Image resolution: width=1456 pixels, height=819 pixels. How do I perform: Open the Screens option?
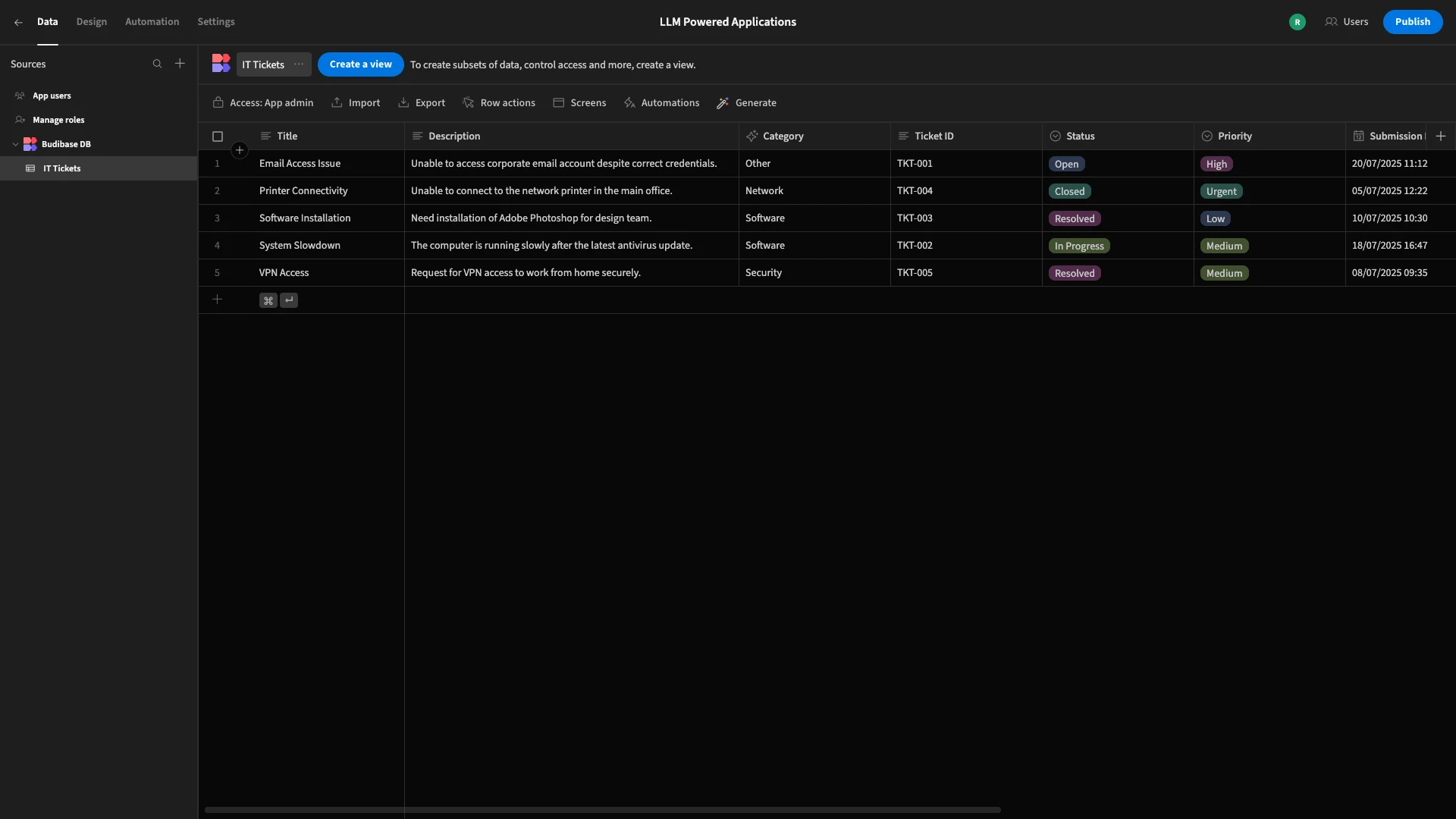point(579,103)
